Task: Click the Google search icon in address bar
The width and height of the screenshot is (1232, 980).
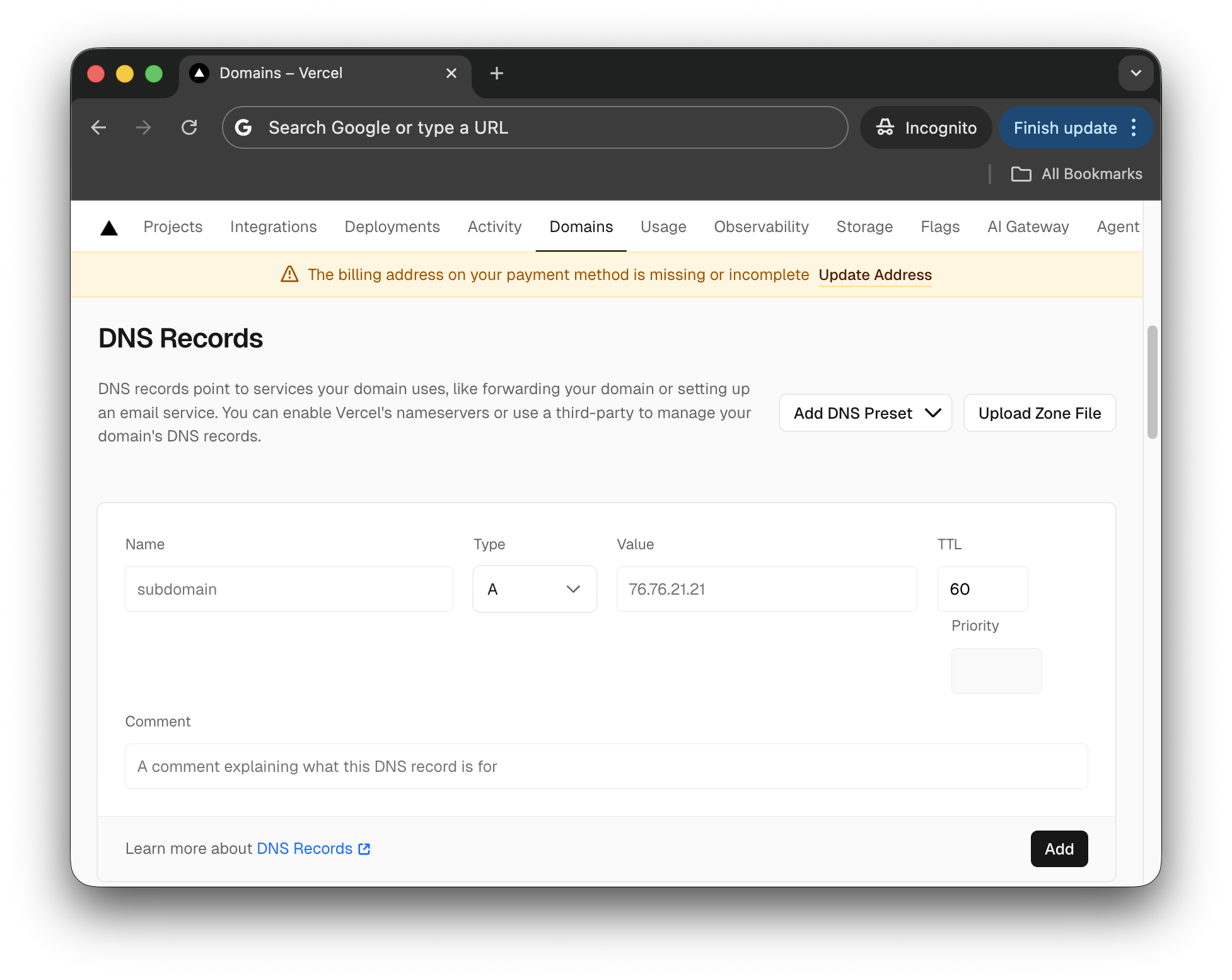Action: tap(244, 127)
